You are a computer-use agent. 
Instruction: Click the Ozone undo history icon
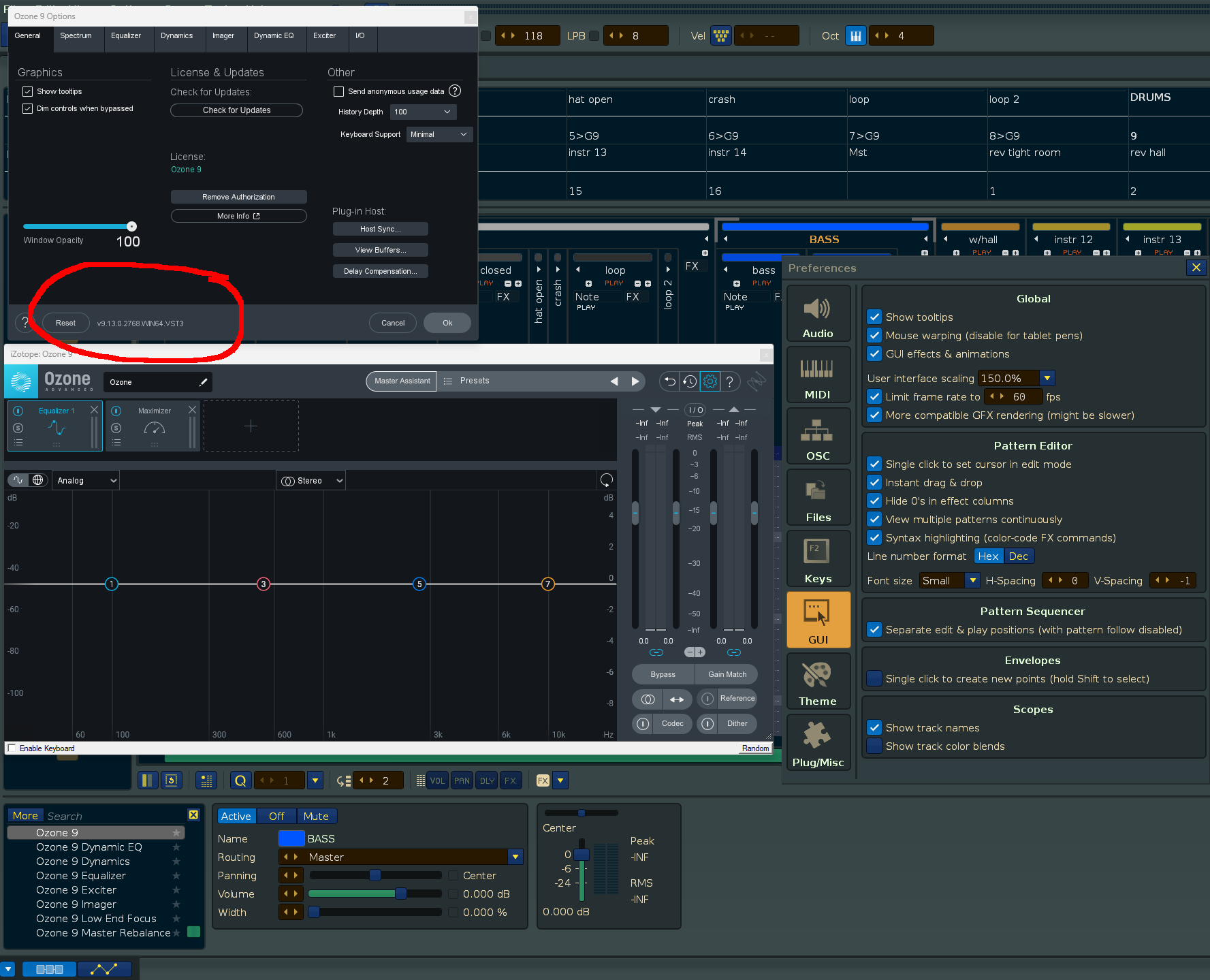point(690,381)
